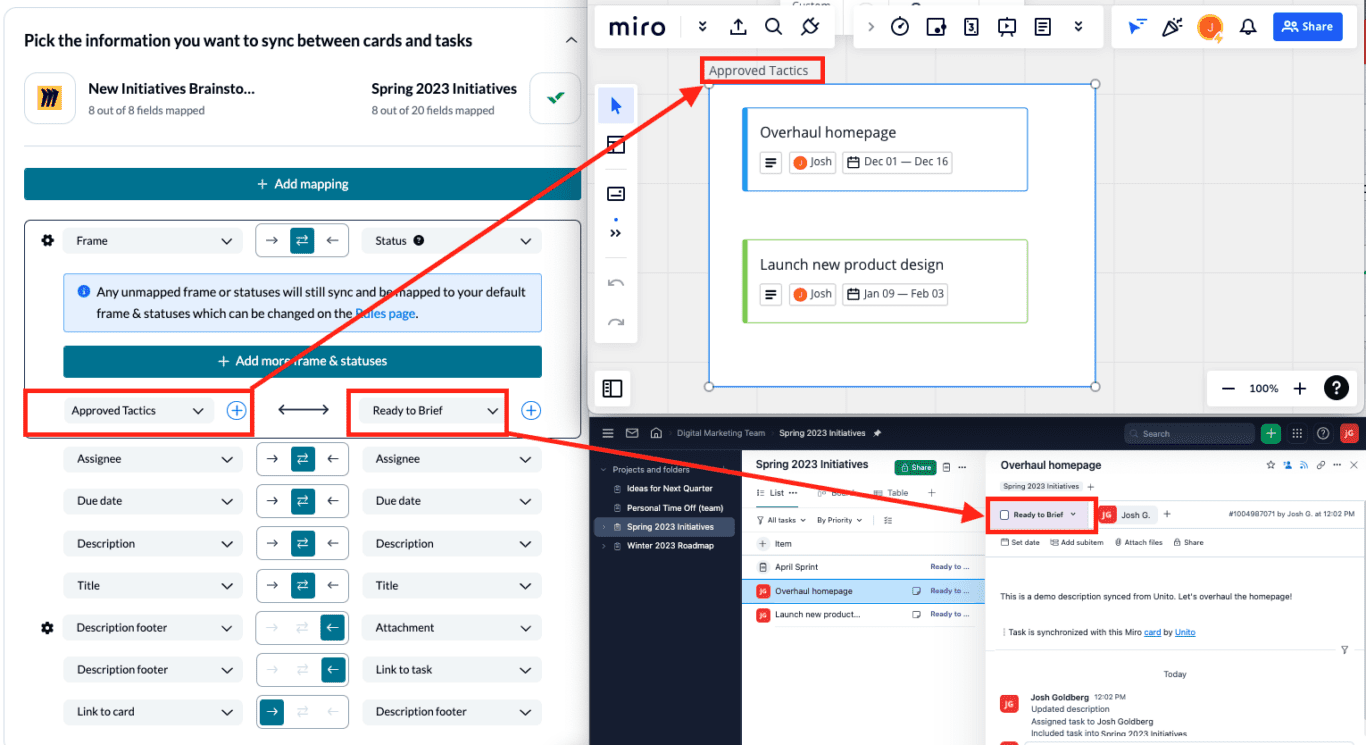The width and height of the screenshot is (1366, 745).
Task: Open left Due date field dropdown
Action: [x=152, y=501]
